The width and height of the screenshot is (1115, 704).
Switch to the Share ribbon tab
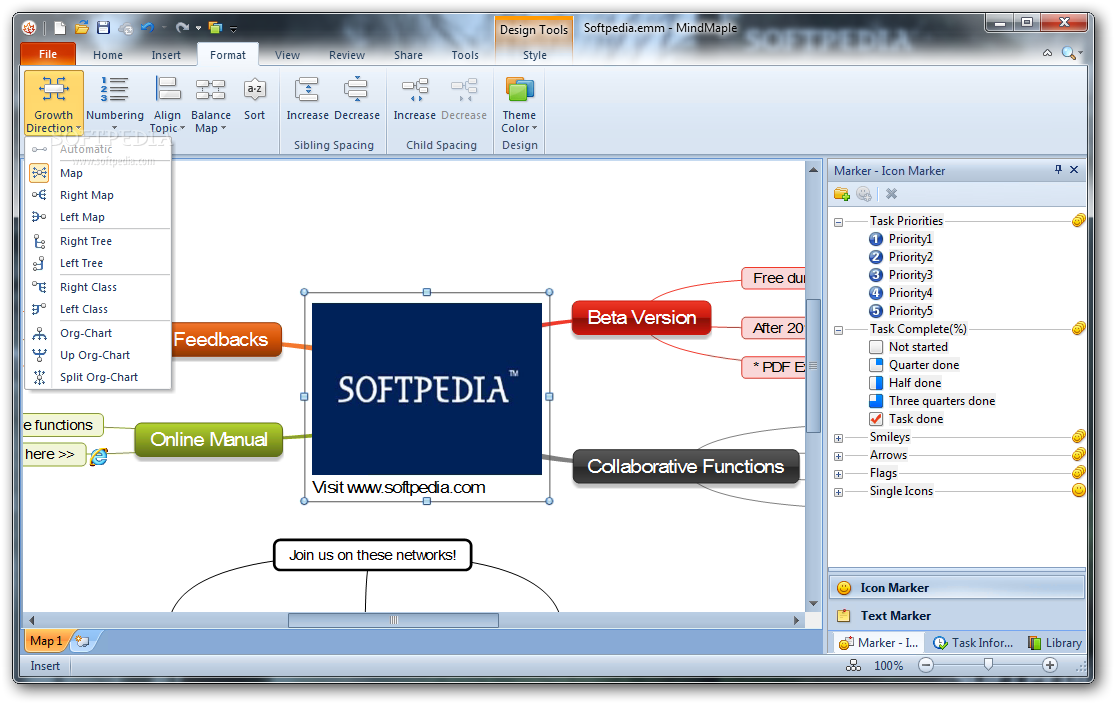click(408, 55)
